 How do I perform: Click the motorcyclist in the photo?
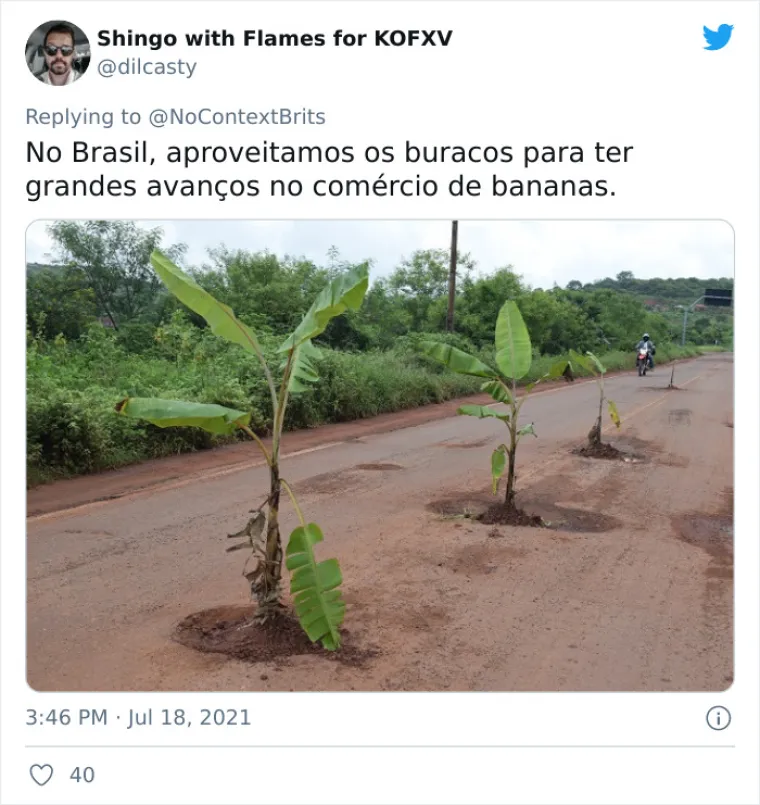tap(645, 354)
